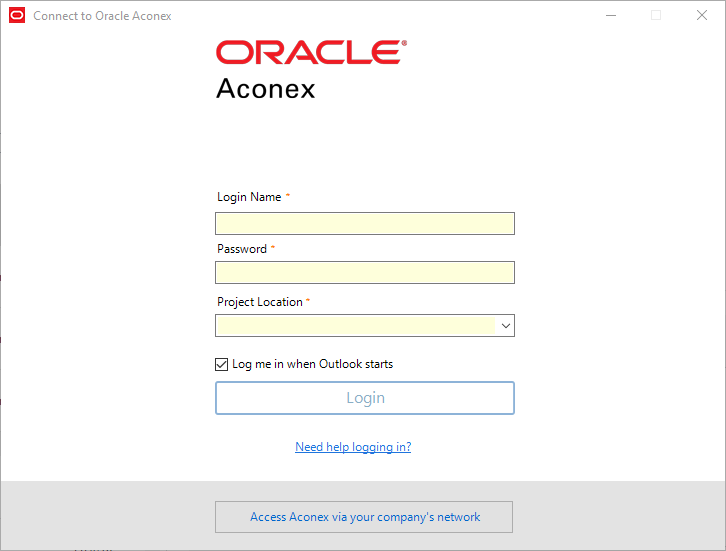Minimize the Connect to Oracle Aconex window

tap(611, 15)
